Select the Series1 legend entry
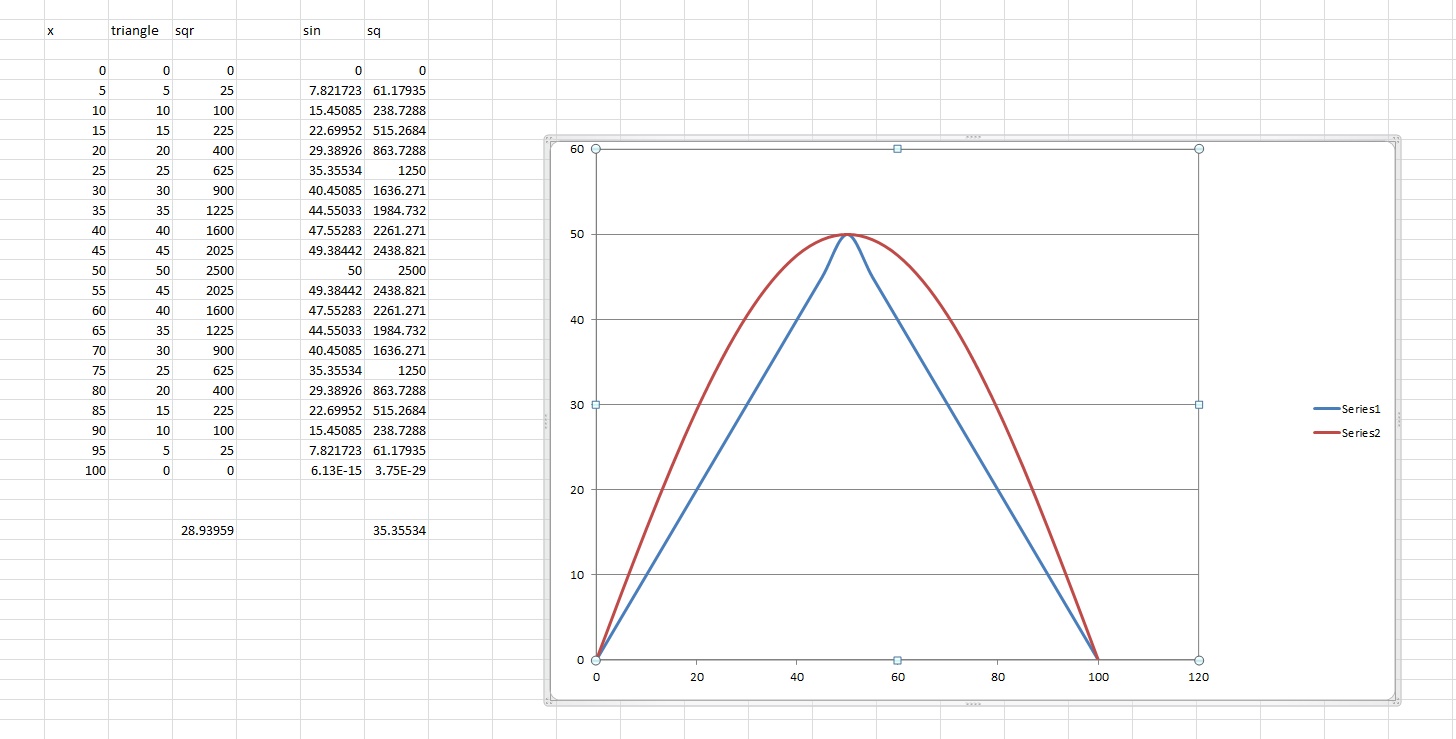This screenshot has width=1456, height=739. click(x=1361, y=409)
